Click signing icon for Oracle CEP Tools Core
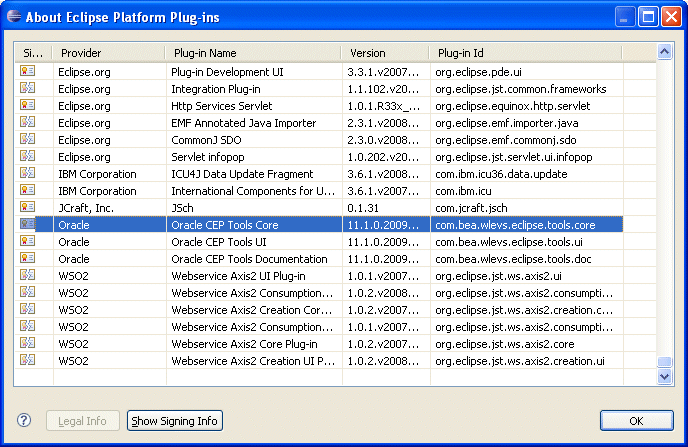Viewport: 688px width, 447px height. [28, 224]
